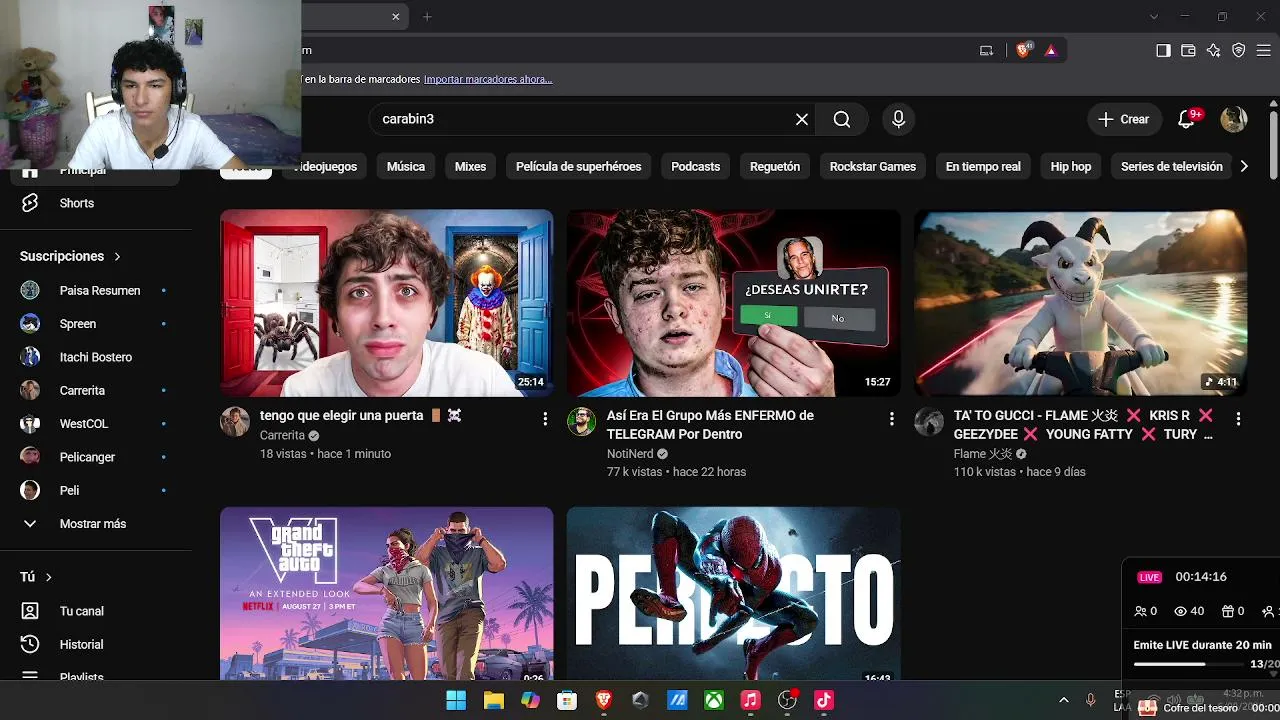Open File Explorer from the taskbar

(x=493, y=700)
